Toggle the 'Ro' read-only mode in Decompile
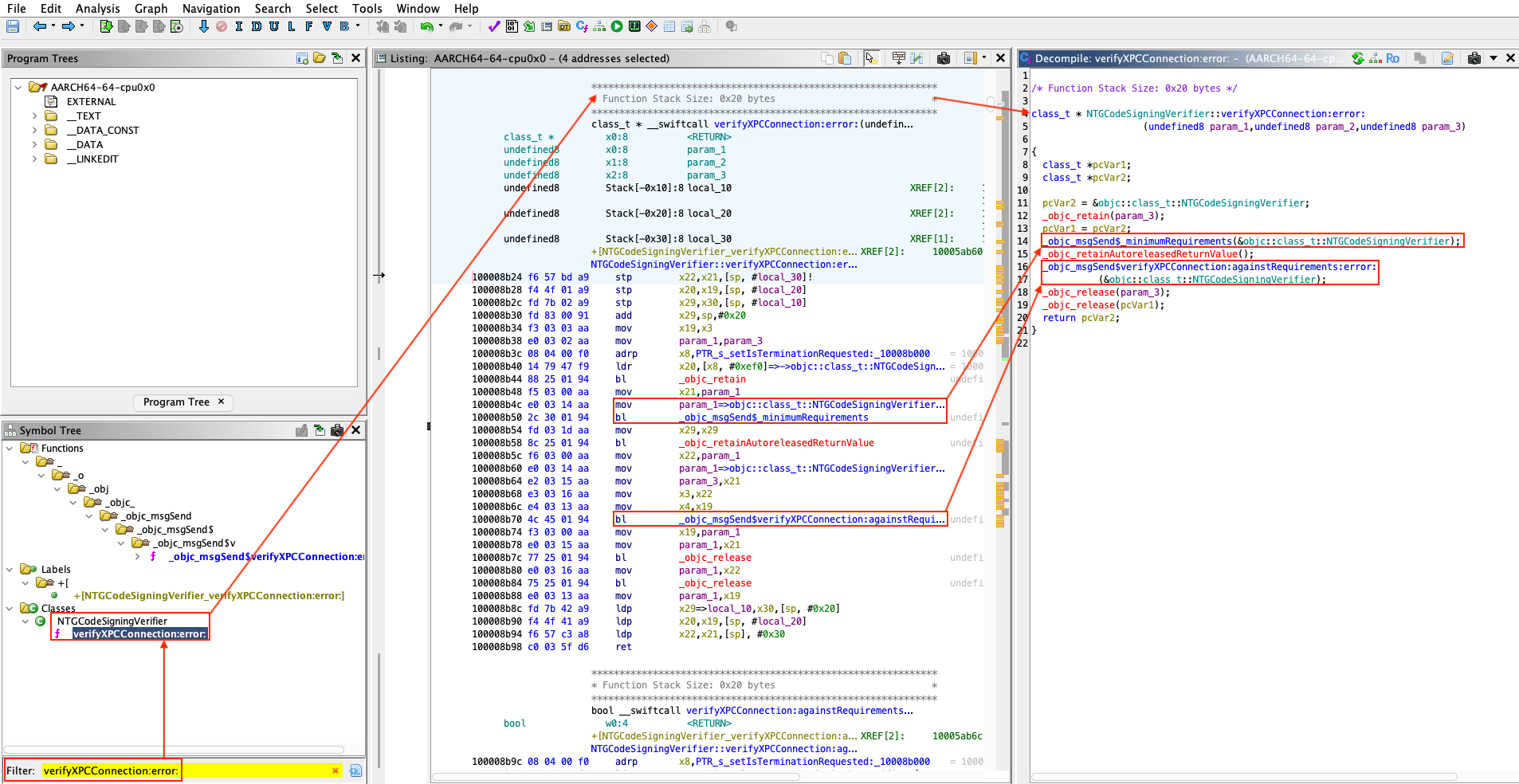The width and height of the screenshot is (1519, 784). click(1392, 58)
